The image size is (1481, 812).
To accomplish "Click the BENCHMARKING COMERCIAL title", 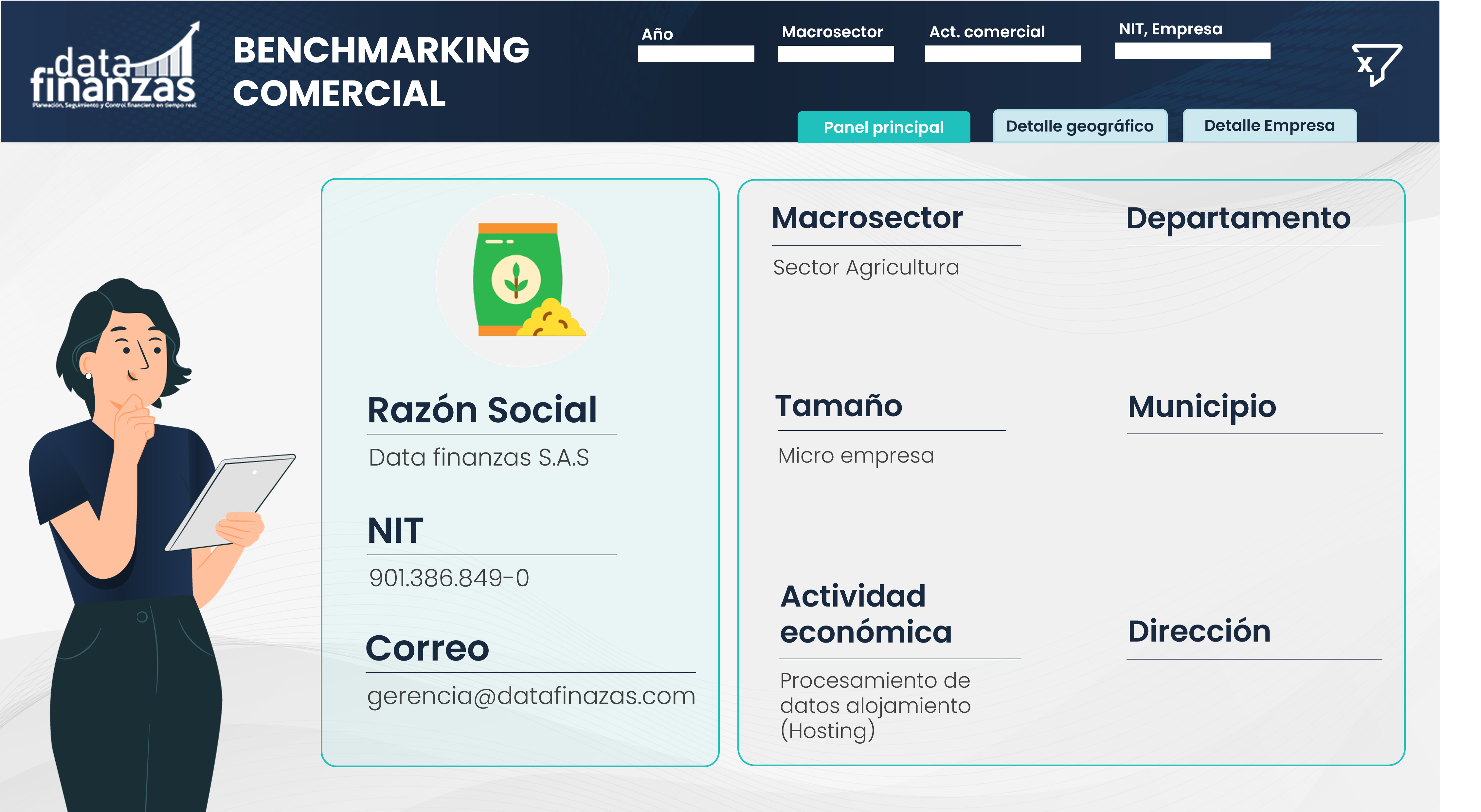I will coord(381,71).
